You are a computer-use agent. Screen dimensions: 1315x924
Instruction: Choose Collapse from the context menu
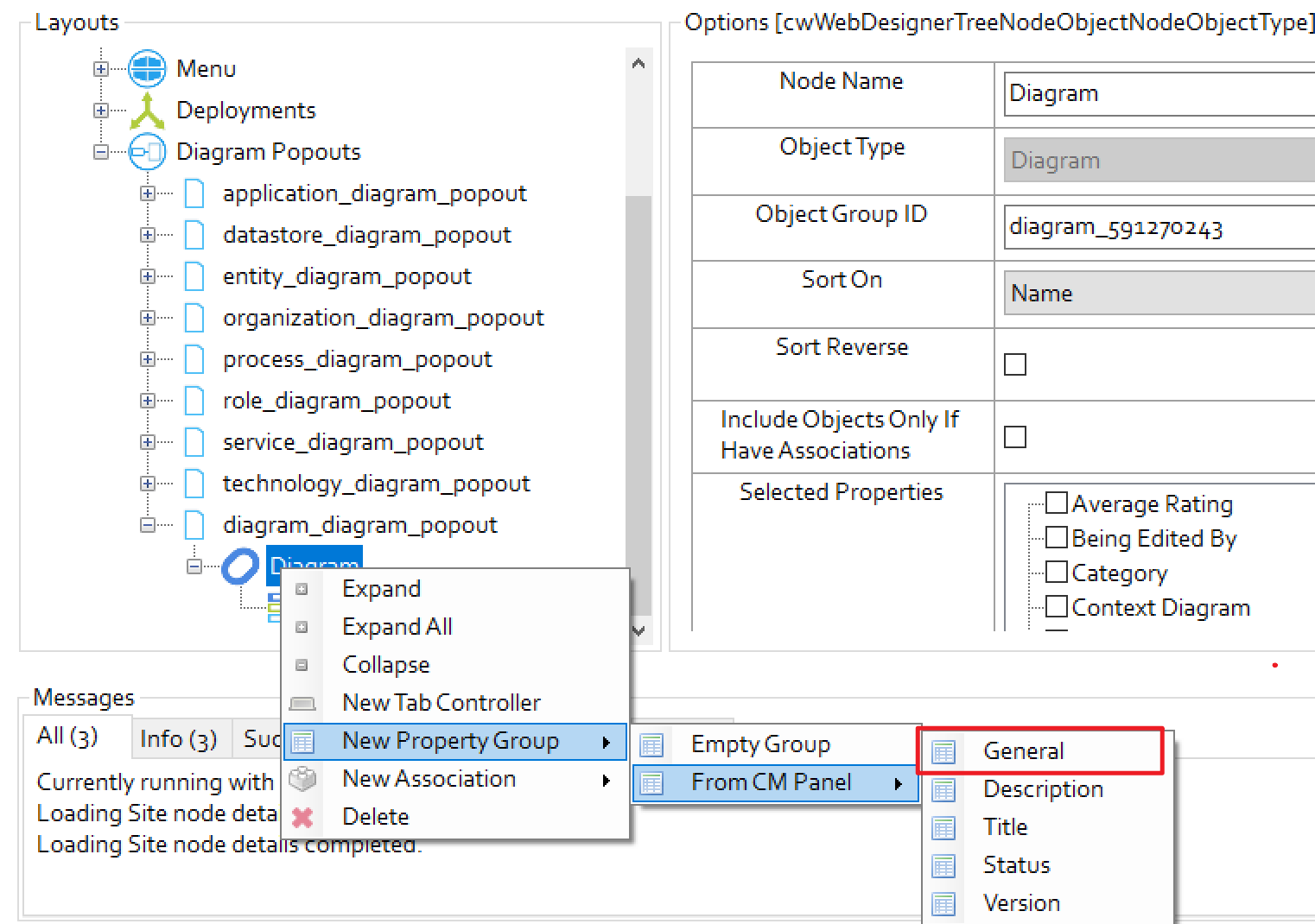456,666
